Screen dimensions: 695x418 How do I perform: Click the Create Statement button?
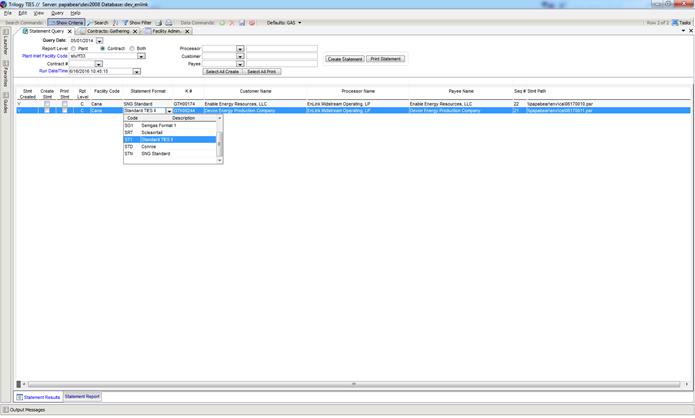tap(345, 59)
